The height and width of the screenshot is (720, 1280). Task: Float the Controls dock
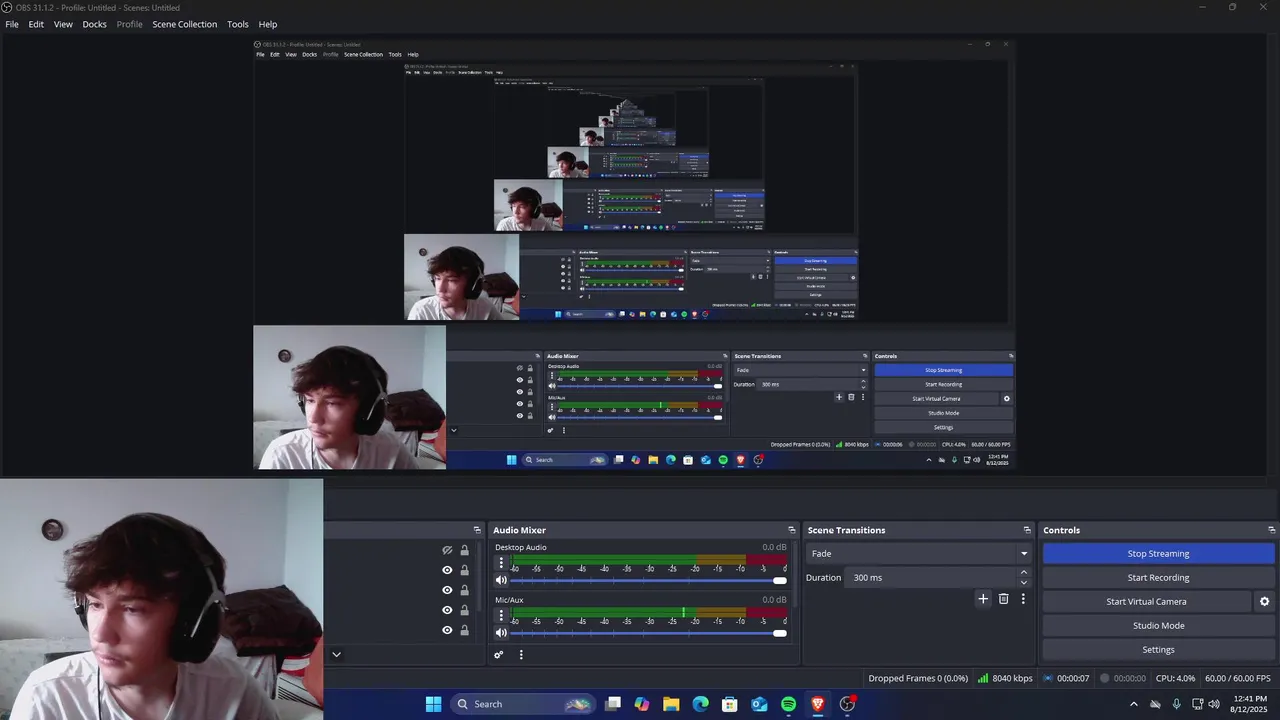tap(1272, 530)
